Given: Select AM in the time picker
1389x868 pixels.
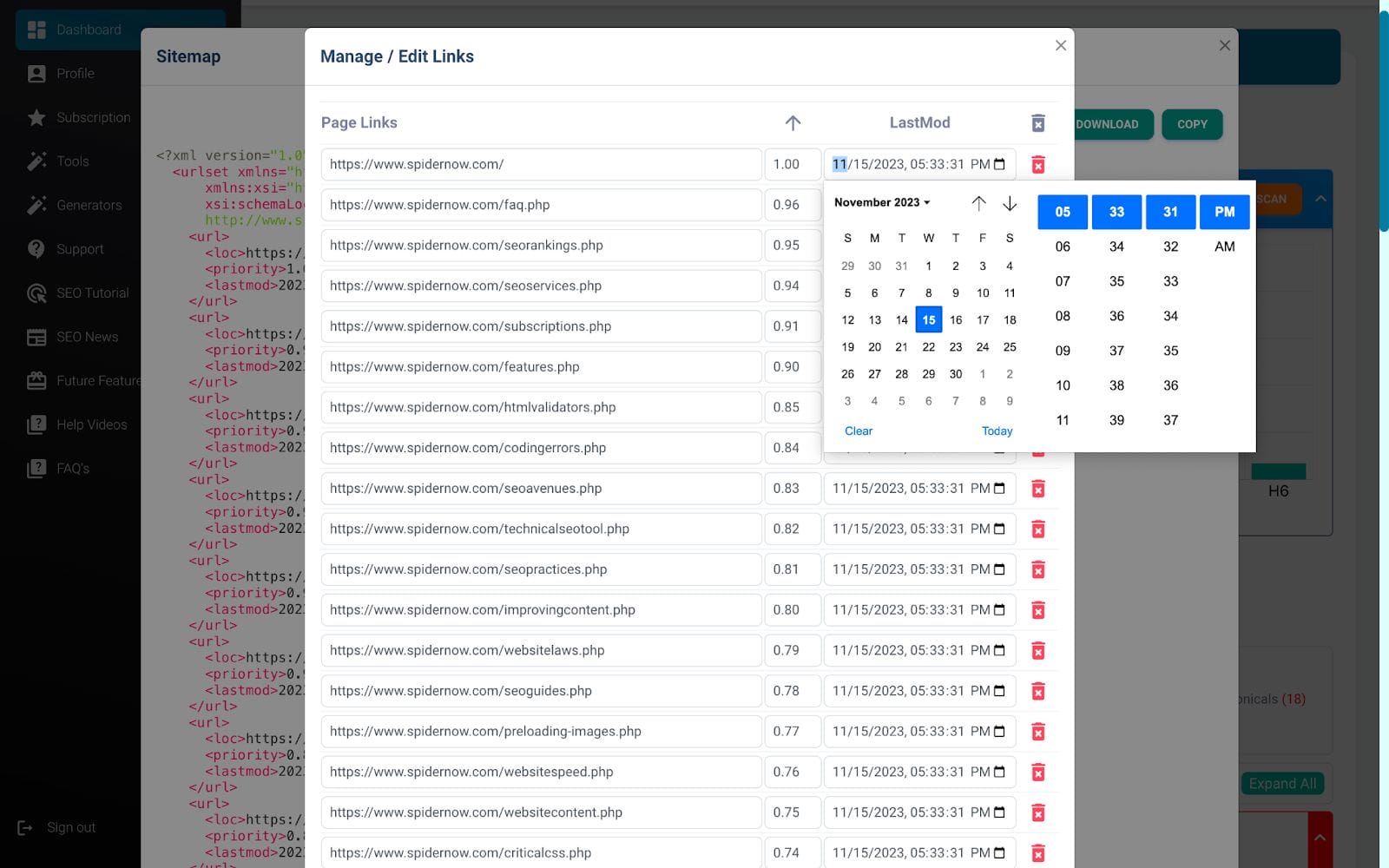Looking at the screenshot, I should pos(1224,247).
